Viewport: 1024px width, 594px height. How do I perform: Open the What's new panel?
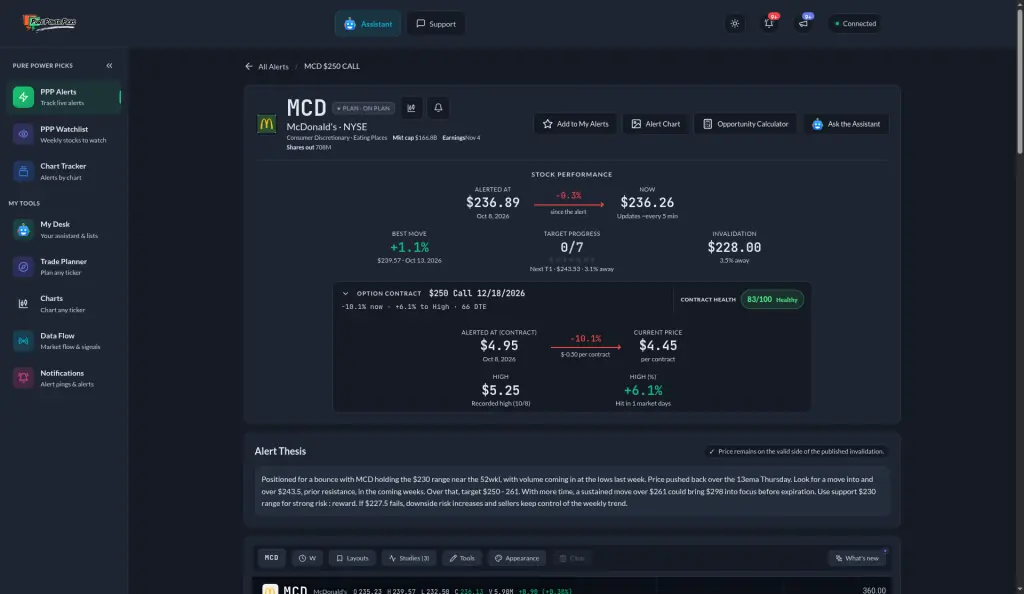click(857, 558)
